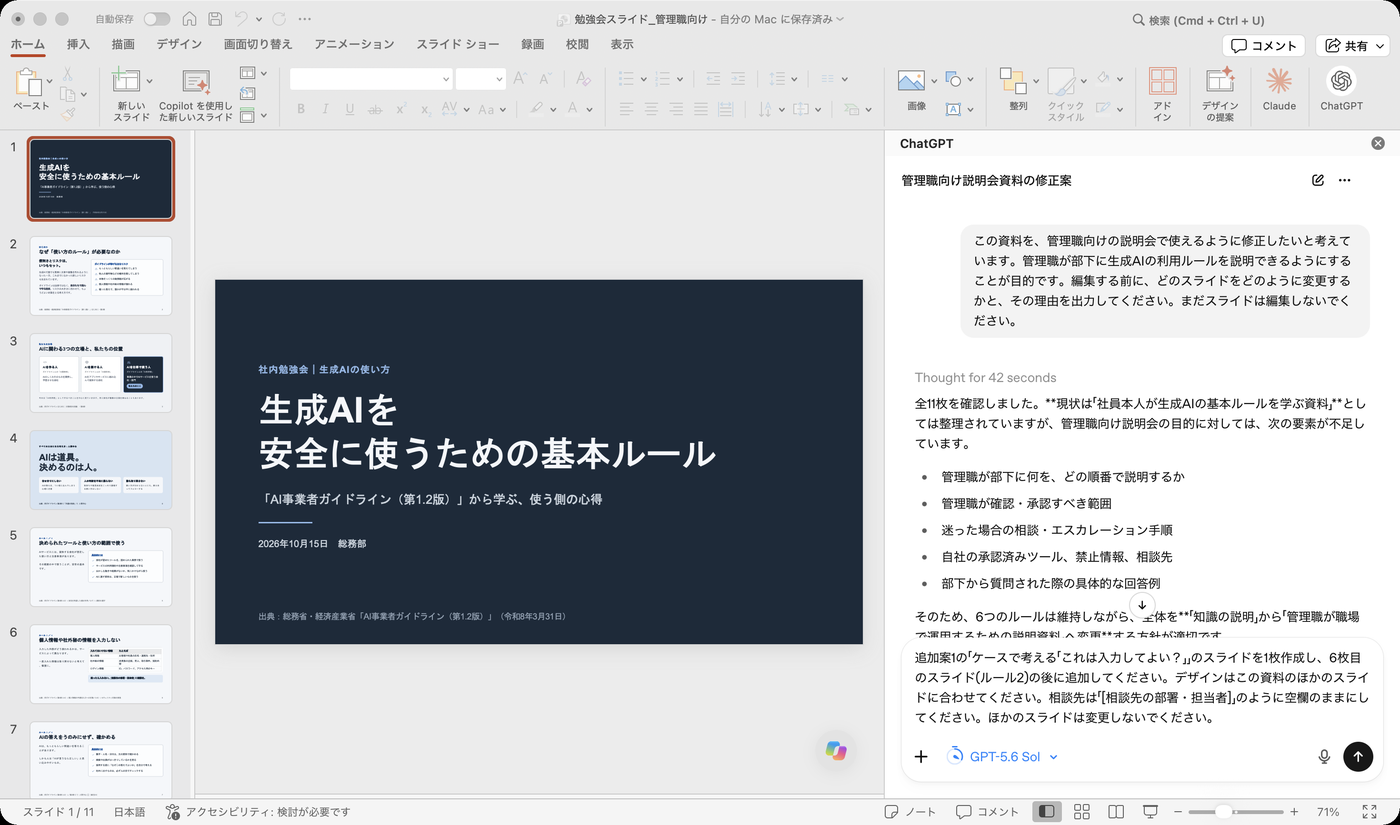Click the Copilot を使用した新しいスライド button
The image size is (1400, 825).
point(196,94)
